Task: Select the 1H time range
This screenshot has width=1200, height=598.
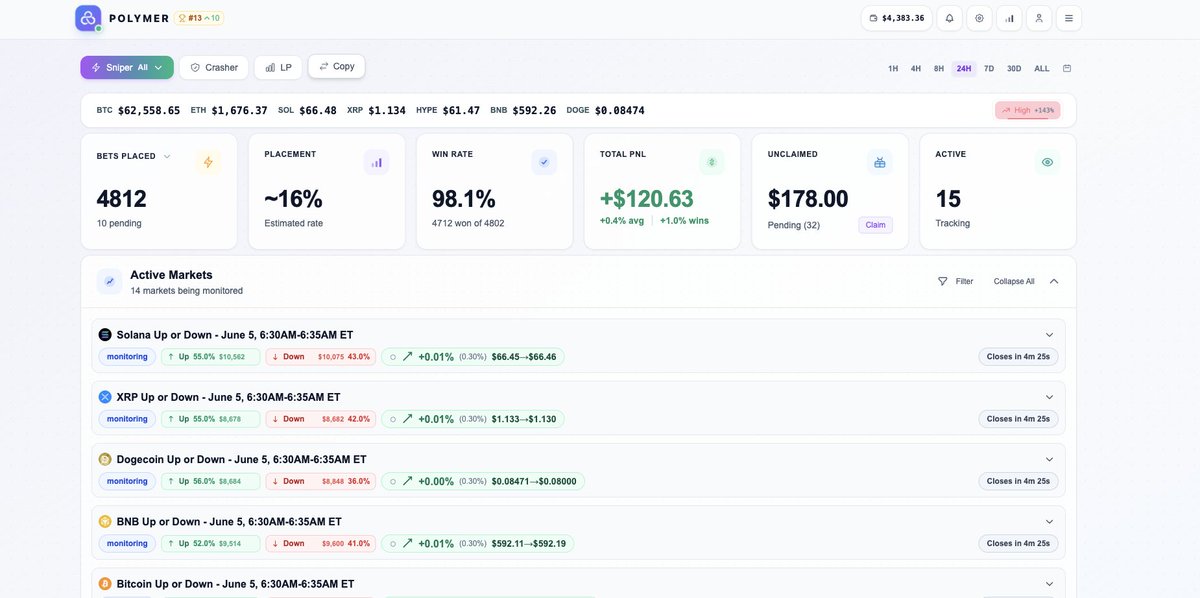Action: click(x=893, y=68)
